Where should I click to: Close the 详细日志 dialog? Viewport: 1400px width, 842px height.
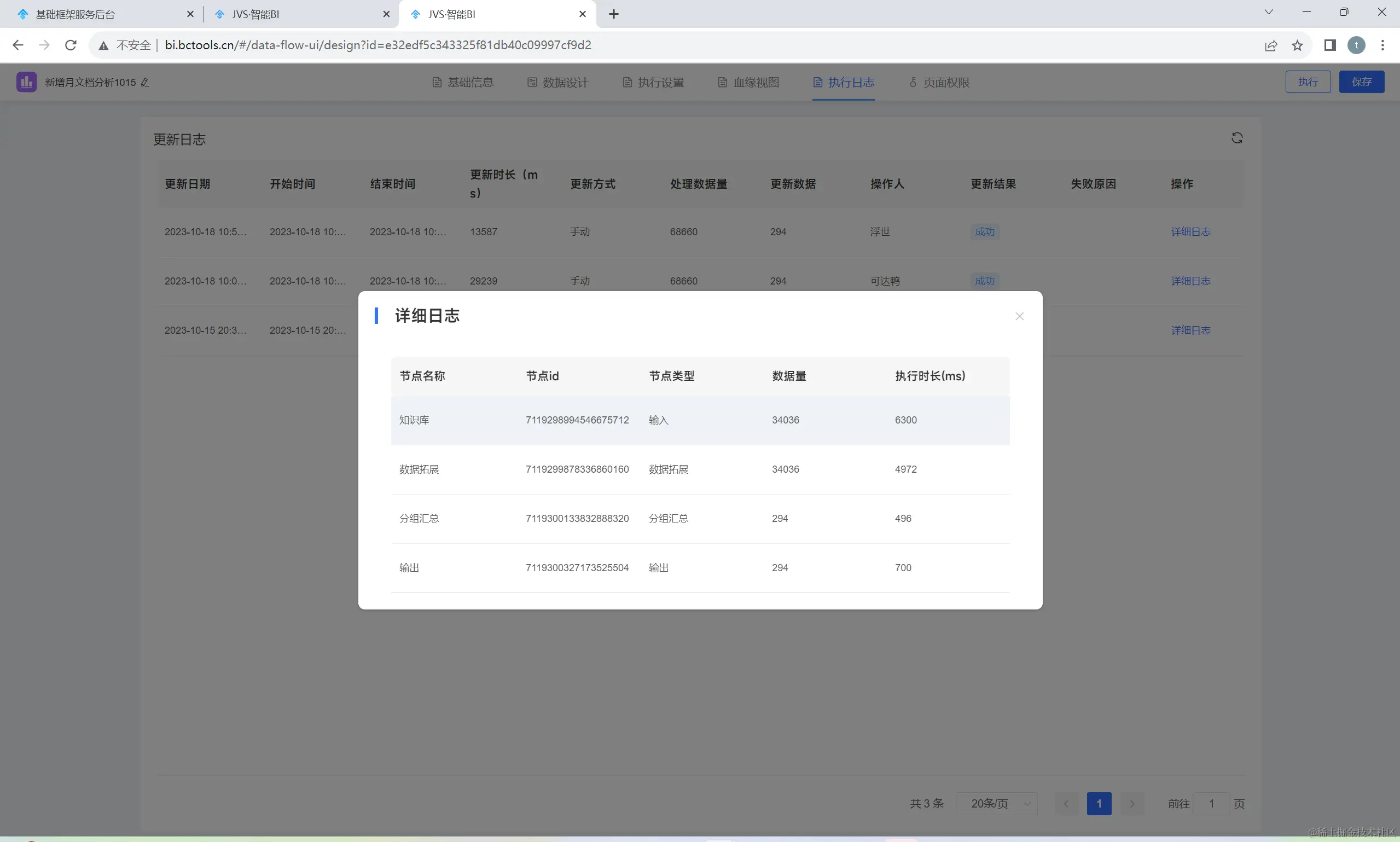(1019, 316)
